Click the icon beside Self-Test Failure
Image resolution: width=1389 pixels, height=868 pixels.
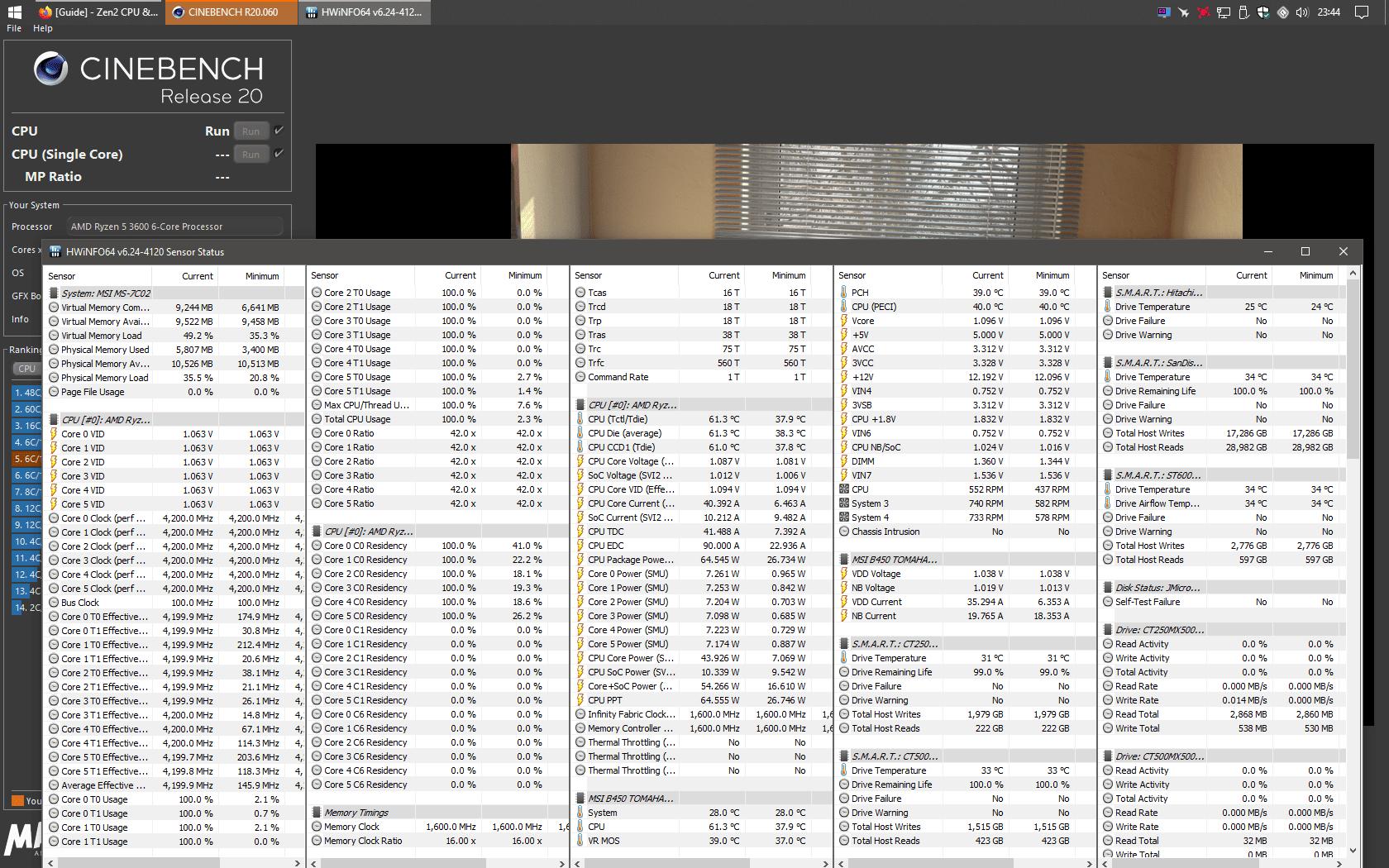click(x=1108, y=602)
